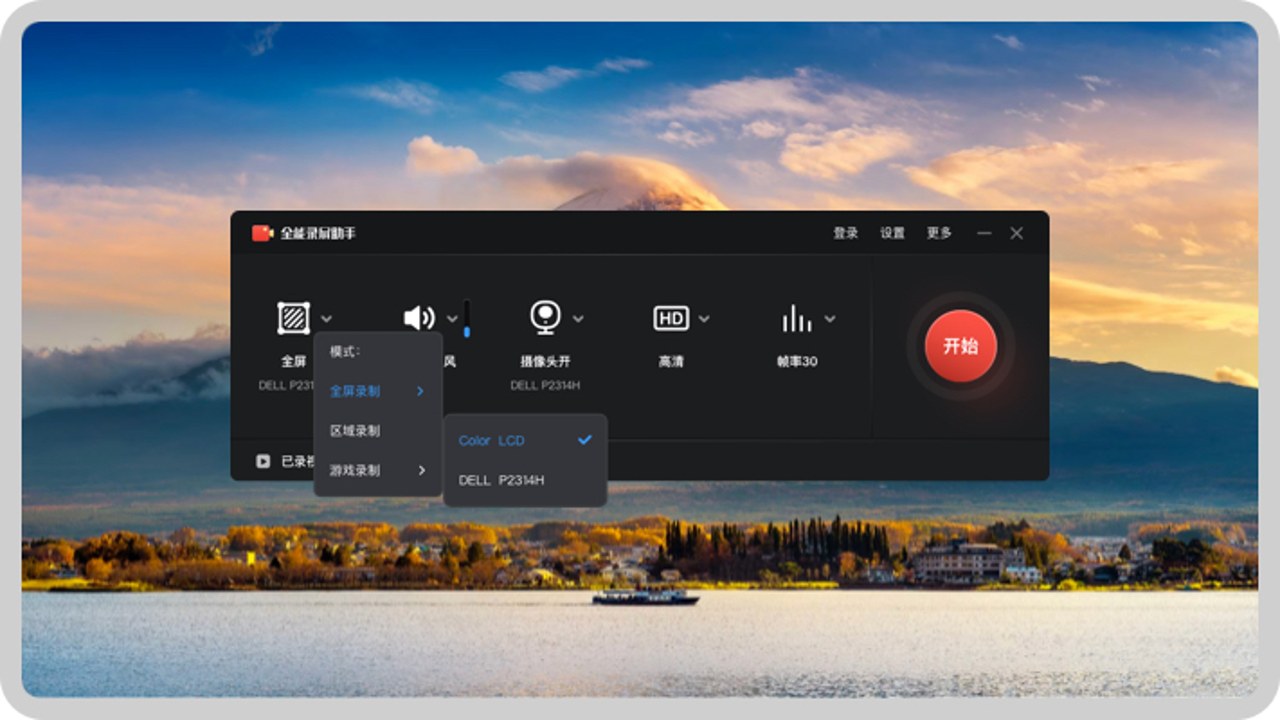1280x720 pixels.
Task: Open the 游戏录制 submenu arrow
Action: pos(422,470)
